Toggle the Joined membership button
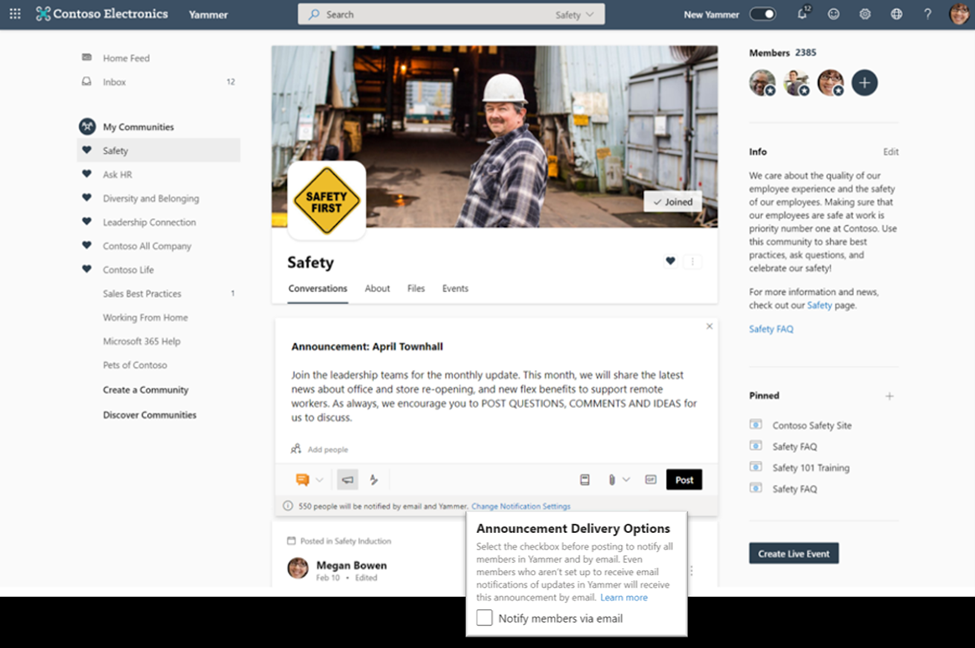975x648 pixels. coord(672,202)
